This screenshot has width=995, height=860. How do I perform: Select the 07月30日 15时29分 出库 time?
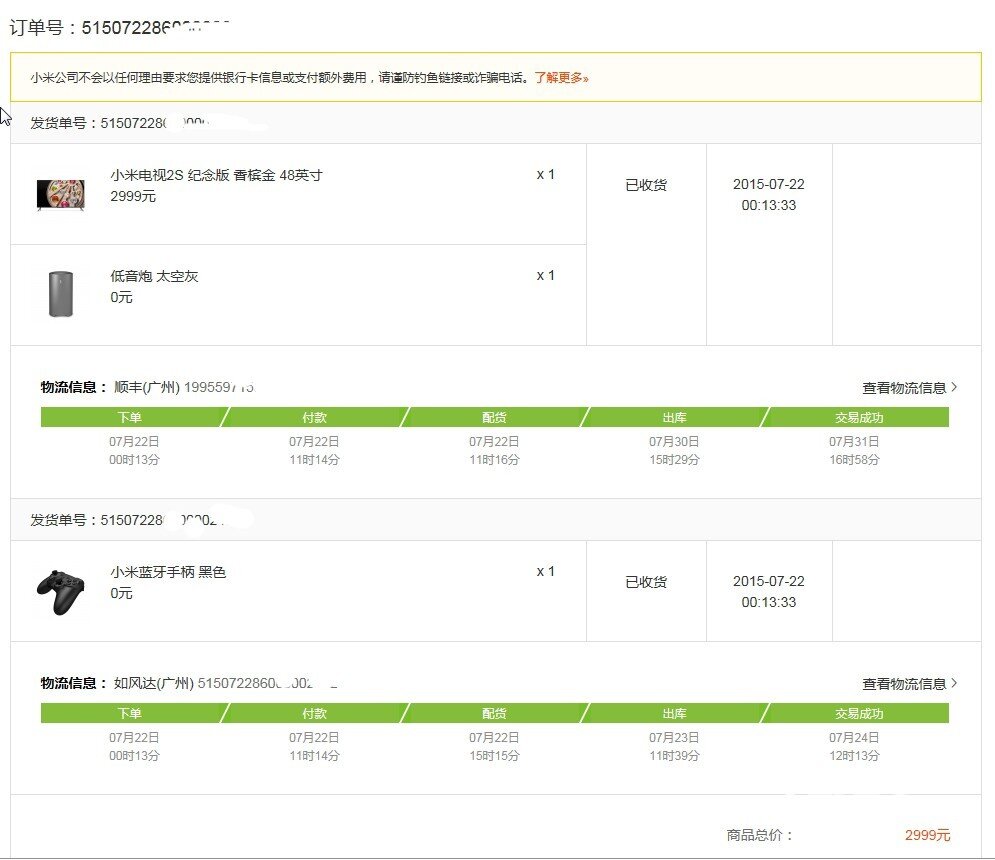point(674,450)
